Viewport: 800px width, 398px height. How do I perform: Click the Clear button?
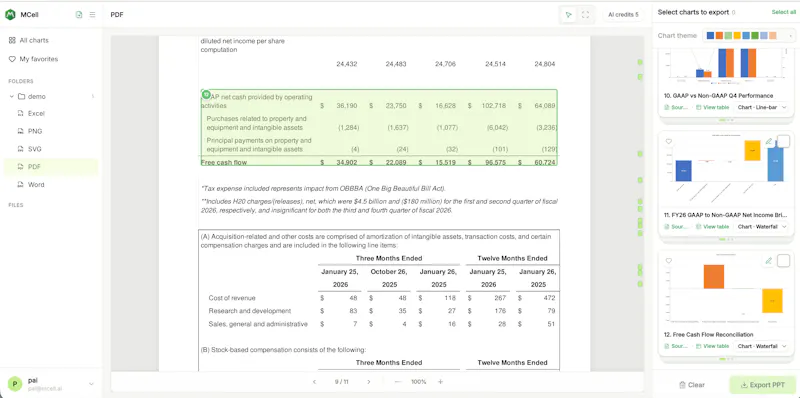click(x=691, y=385)
